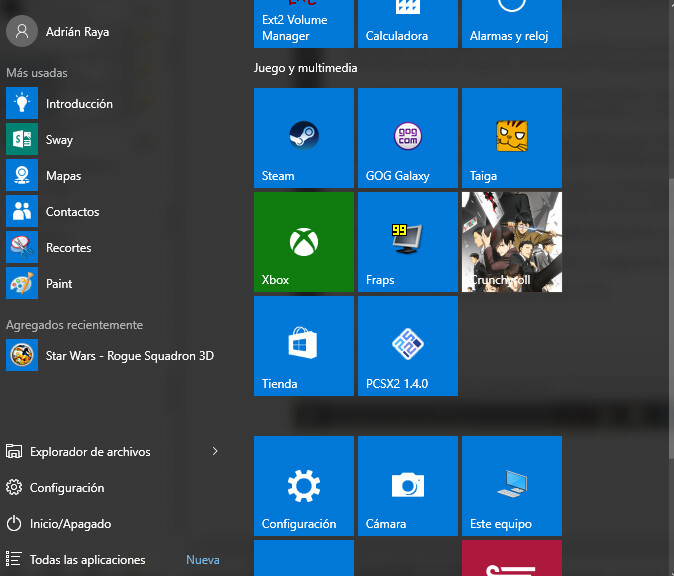Click the Nueva link
674x576 pixels.
coord(202,560)
